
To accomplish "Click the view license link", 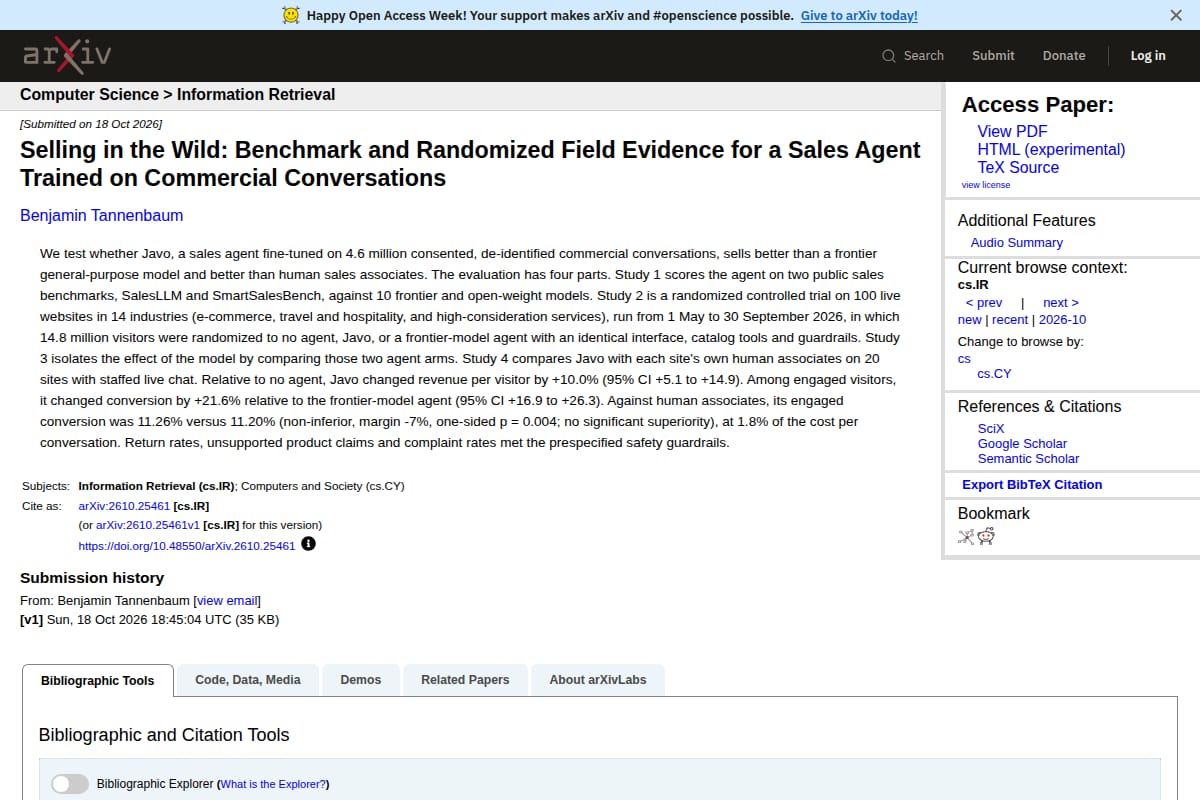I will (986, 185).
